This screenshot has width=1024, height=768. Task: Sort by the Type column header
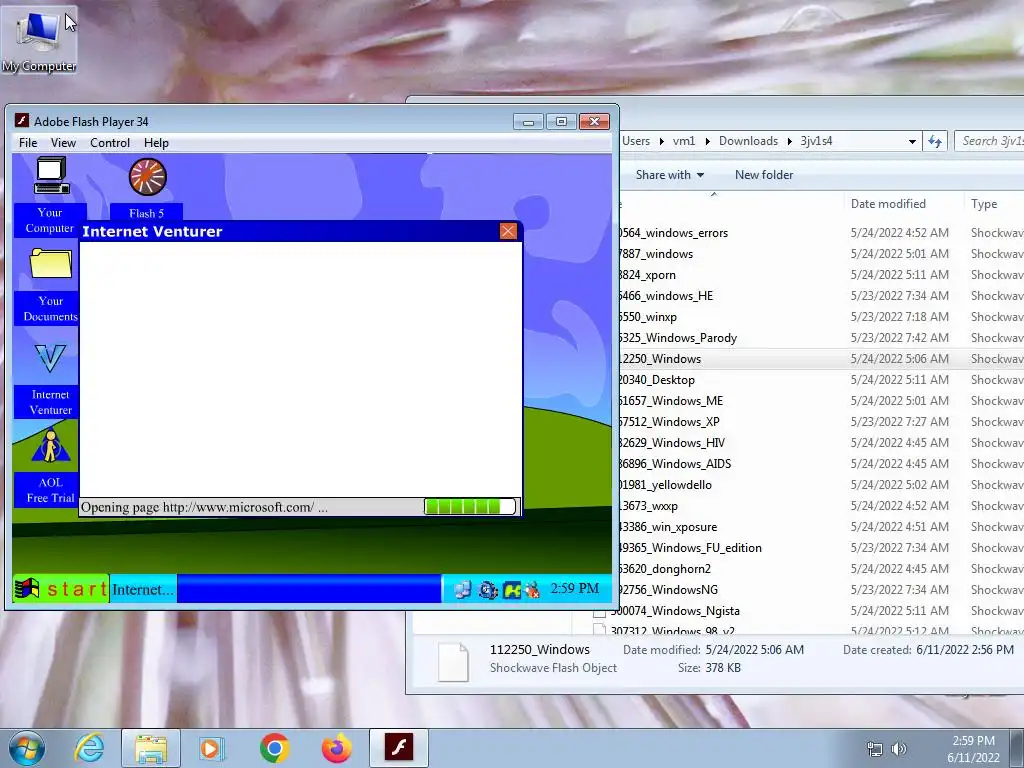pos(984,204)
